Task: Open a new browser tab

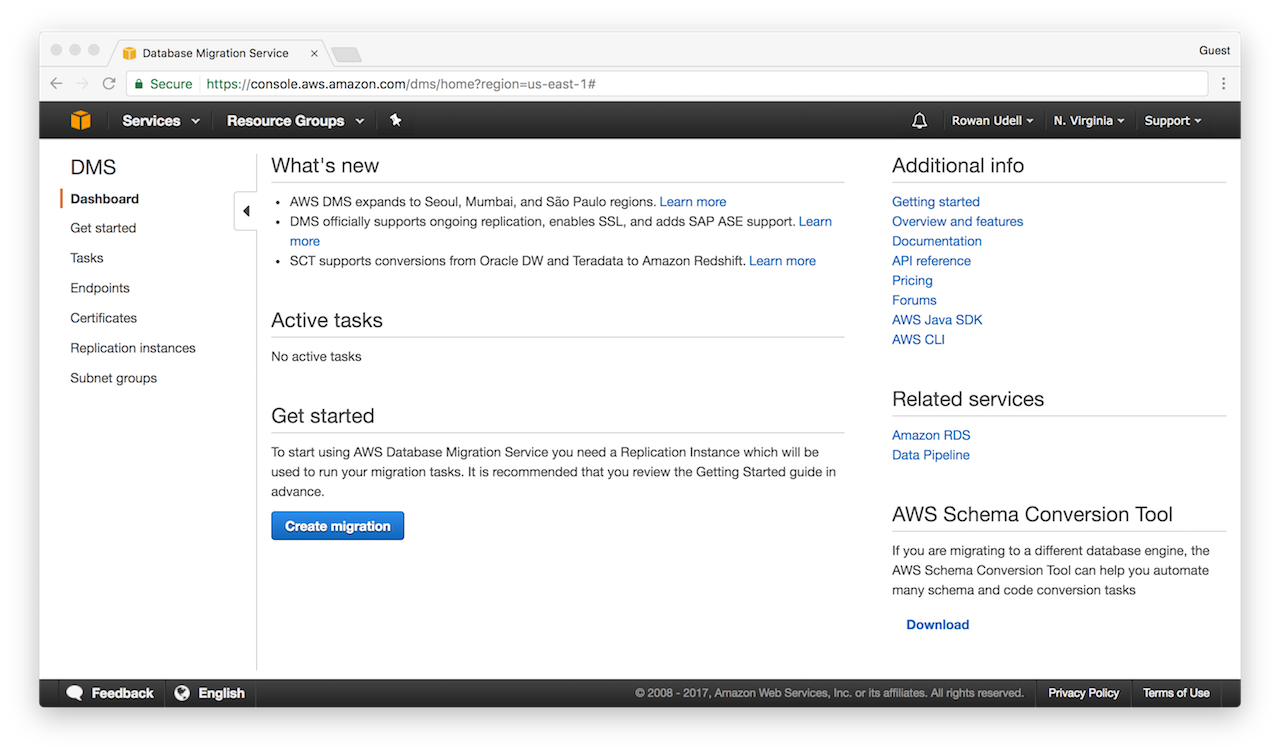Action: pyautogui.click(x=346, y=54)
